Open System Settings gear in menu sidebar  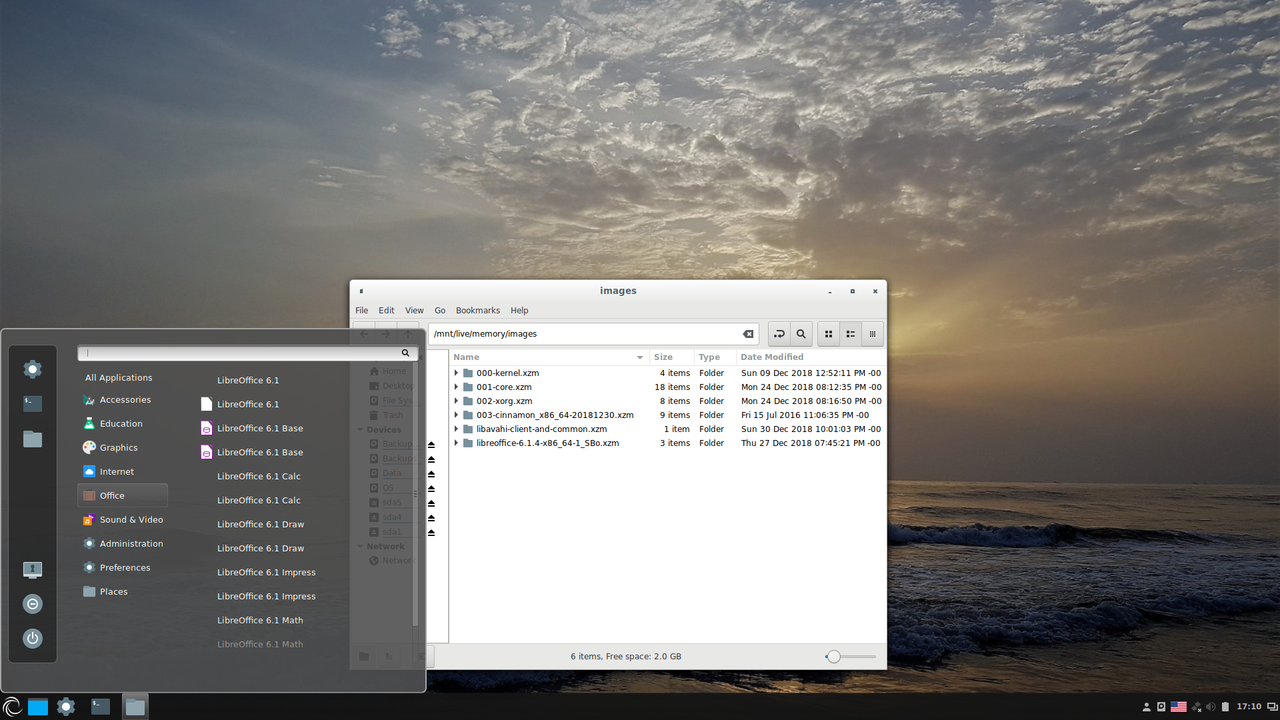pyautogui.click(x=33, y=369)
